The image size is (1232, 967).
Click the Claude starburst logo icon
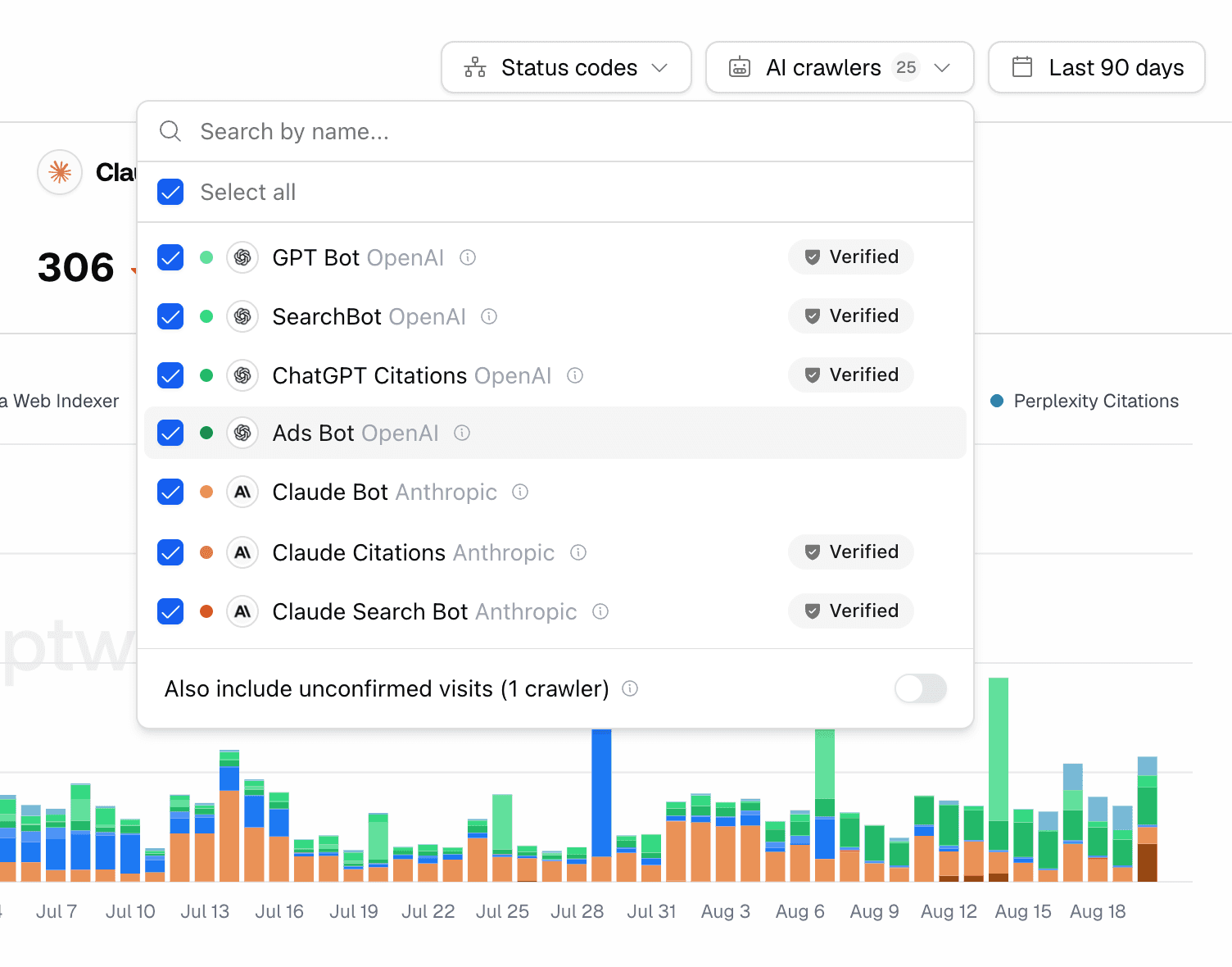[x=60, y=172]
